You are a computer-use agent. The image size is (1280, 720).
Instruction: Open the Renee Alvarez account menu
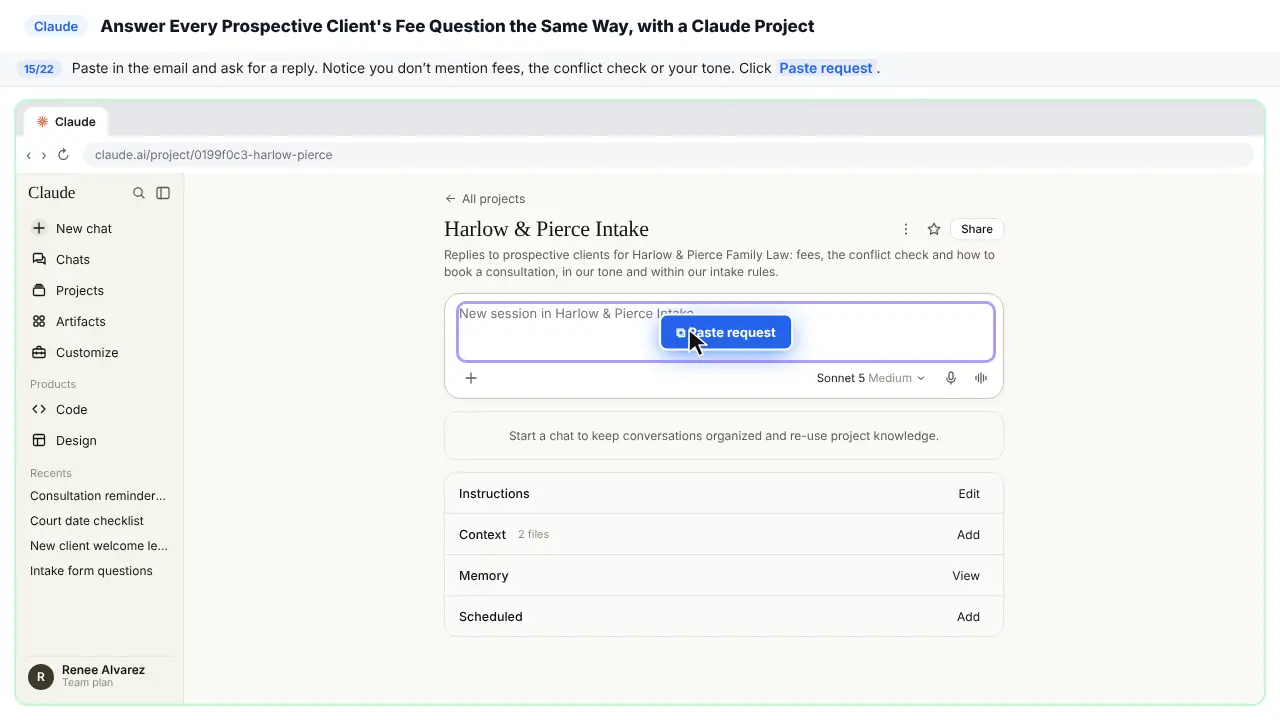98,676
